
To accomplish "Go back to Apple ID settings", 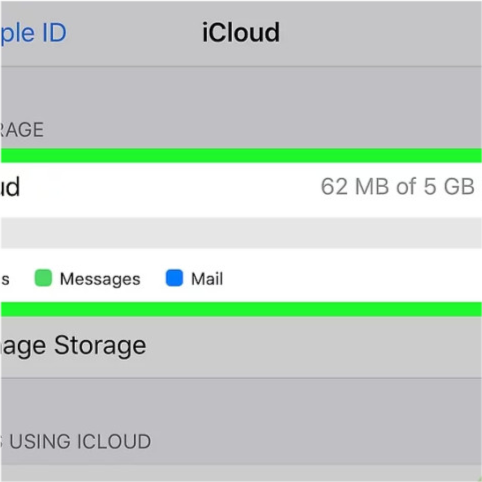I will (33, 33).
